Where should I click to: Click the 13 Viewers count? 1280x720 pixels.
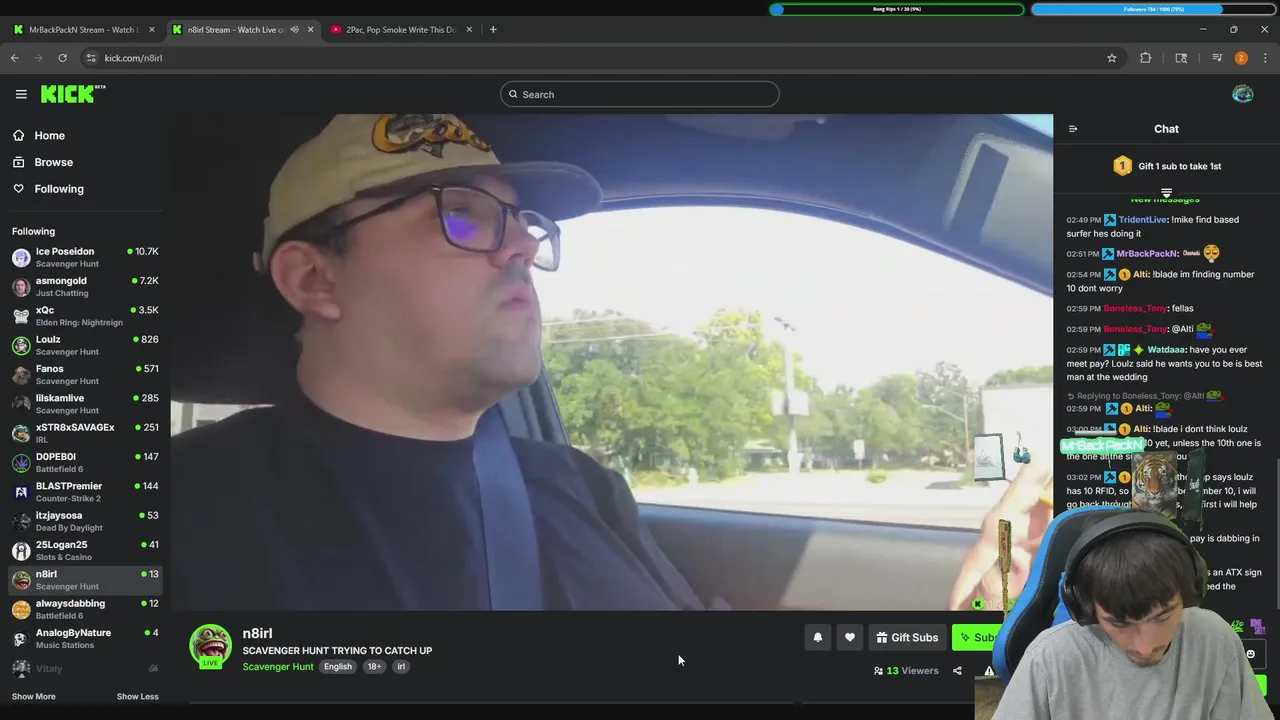(906, 671)
